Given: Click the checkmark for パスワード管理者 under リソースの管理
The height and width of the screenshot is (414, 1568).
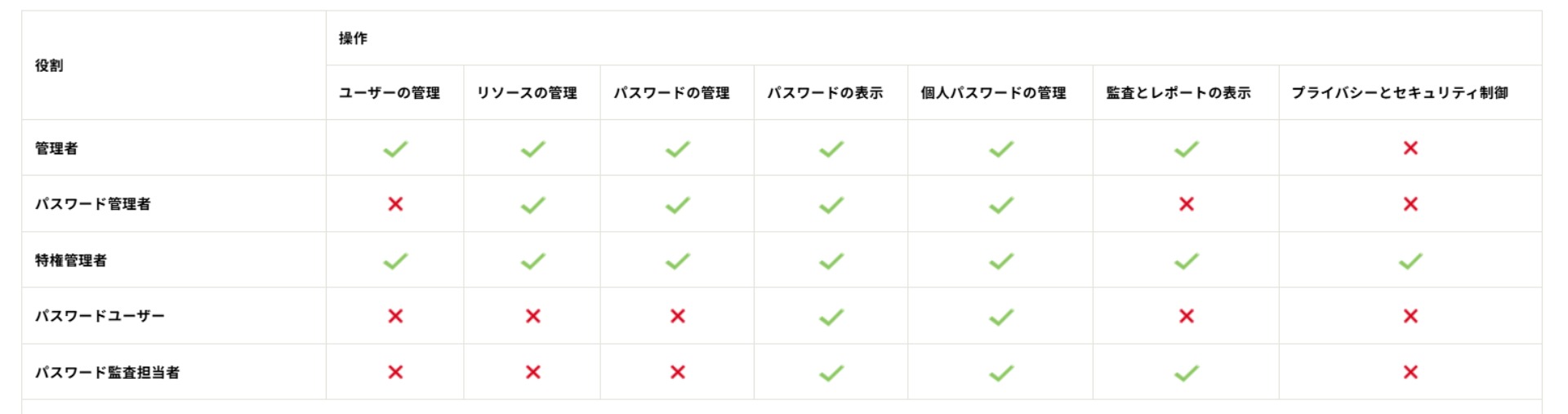Looking at the screenshot, I should coord(533,205).
